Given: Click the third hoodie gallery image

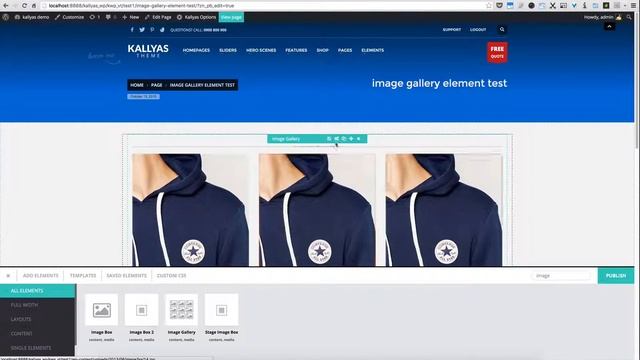Looking at the screenshot, I should click(444, 210).
